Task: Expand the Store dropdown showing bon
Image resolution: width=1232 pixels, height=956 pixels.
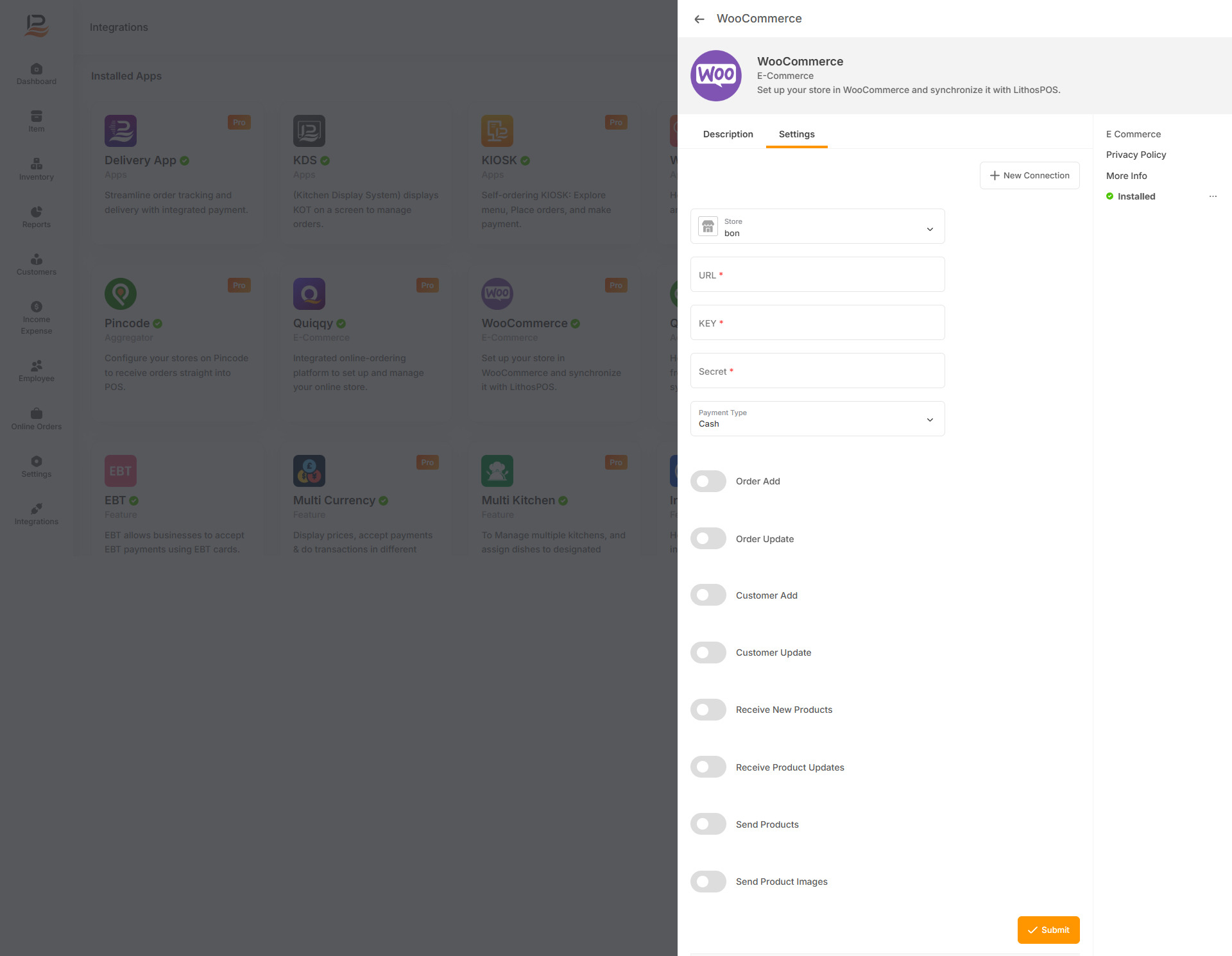Action: click(x=817, y=226)
